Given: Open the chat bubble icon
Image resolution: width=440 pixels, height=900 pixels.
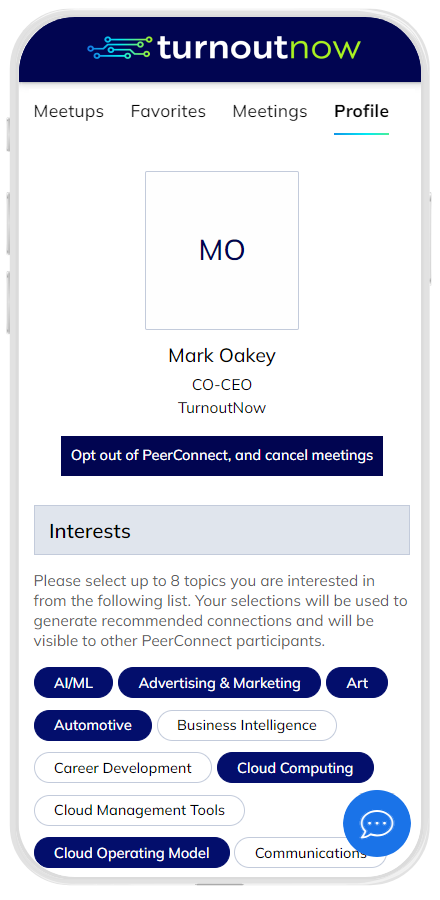Looking at the screenshot, I should [376, 824].
